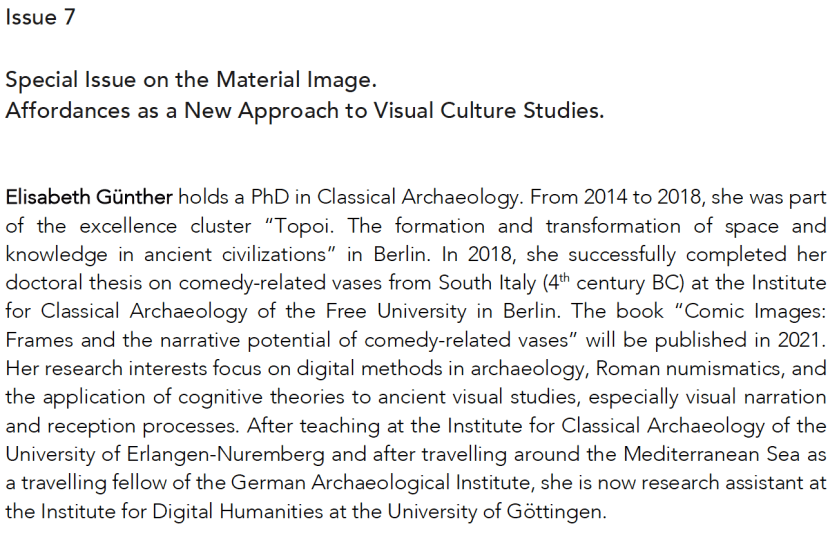The image size is (839, 544).
Task: Click the "Issue 7" heading
Action: 39,18
